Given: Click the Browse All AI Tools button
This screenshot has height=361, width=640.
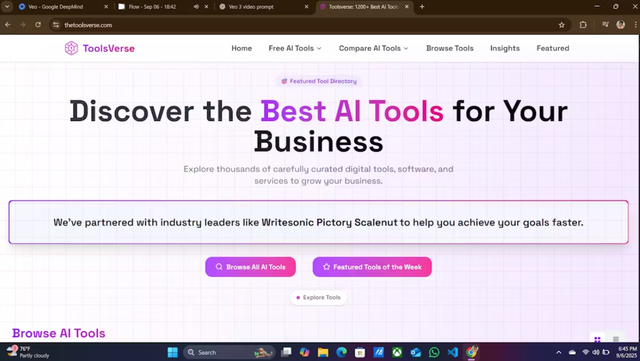Looking at the screenshot, I should [x=250, y=267].
